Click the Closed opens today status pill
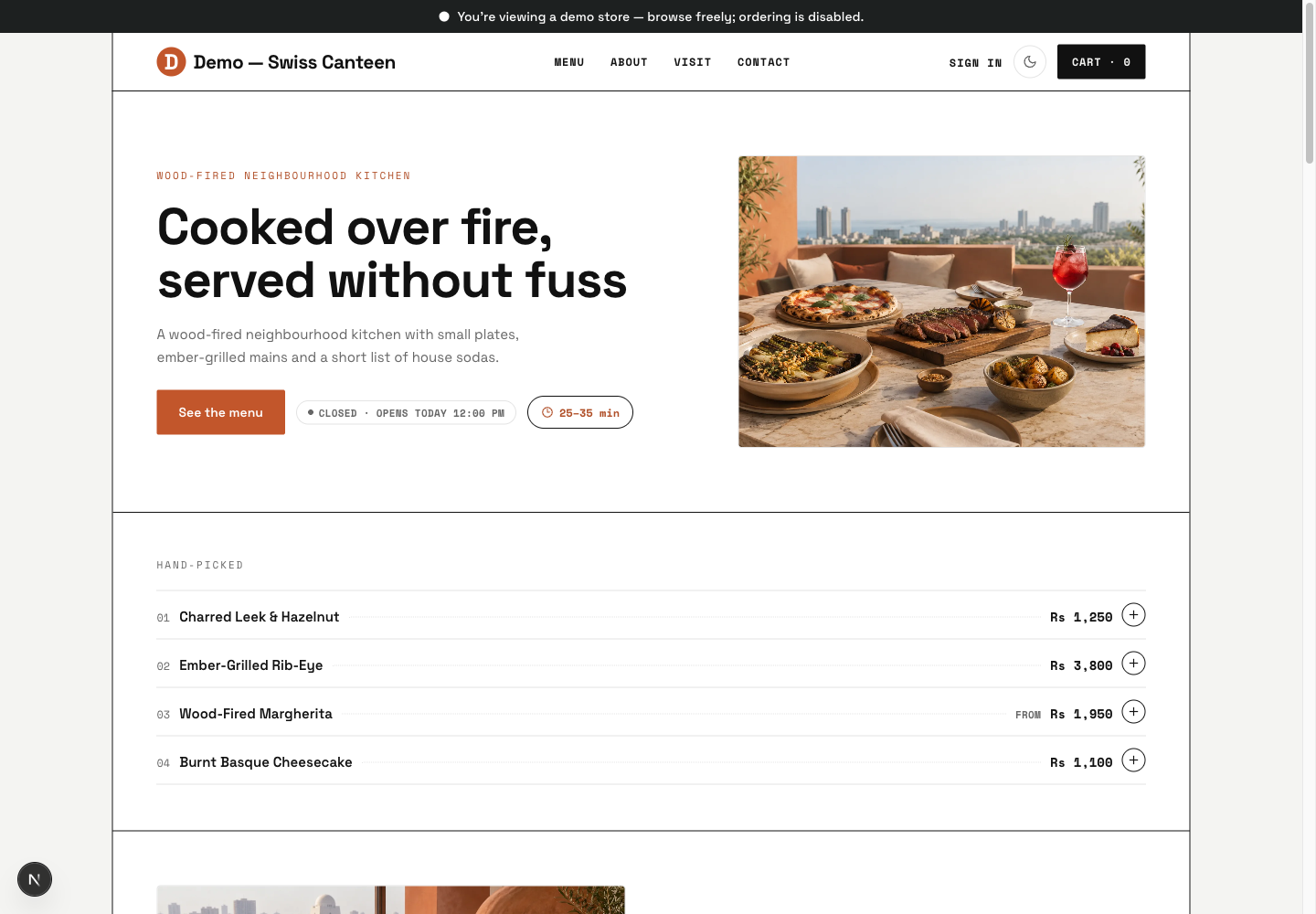 pyautogui.click(x=406, y=413)
